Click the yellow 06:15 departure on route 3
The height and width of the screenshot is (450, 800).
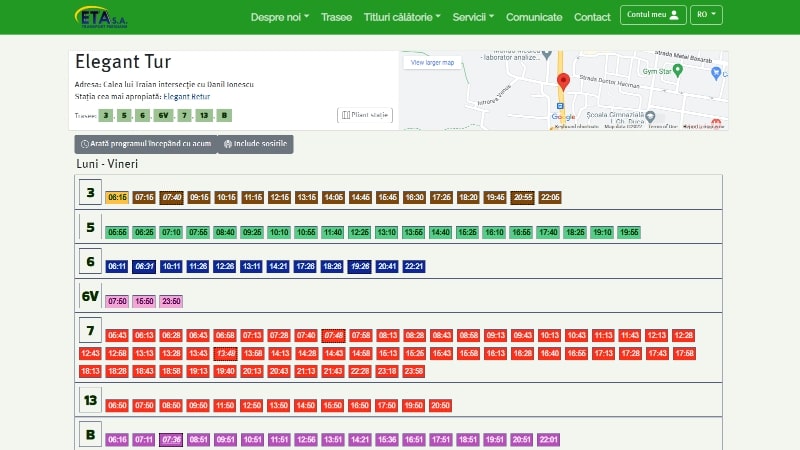coord(118,197)
